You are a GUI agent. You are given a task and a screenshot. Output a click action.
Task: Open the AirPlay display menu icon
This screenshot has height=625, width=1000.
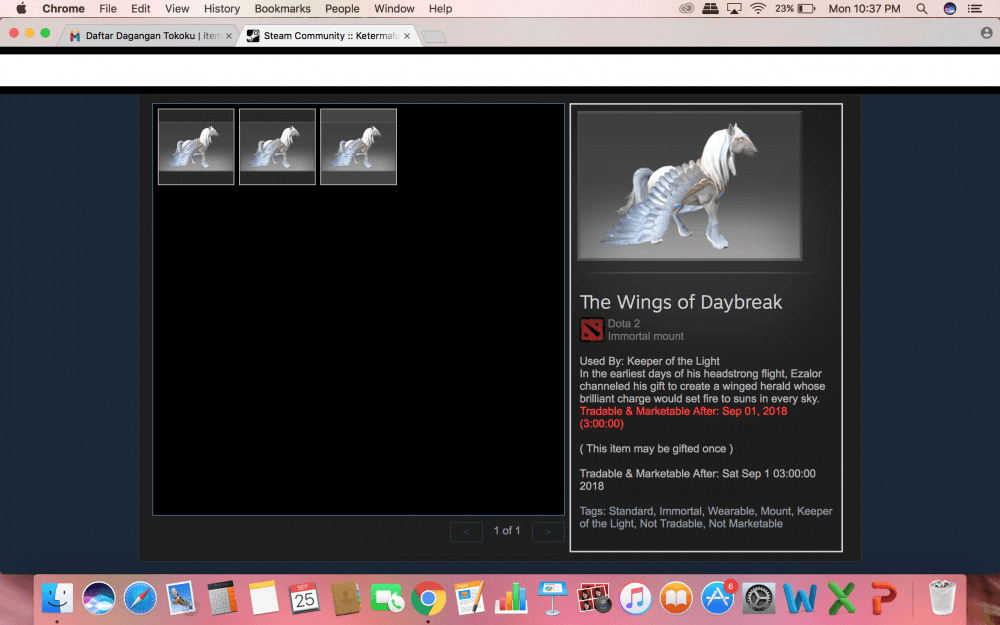point(735,9)
